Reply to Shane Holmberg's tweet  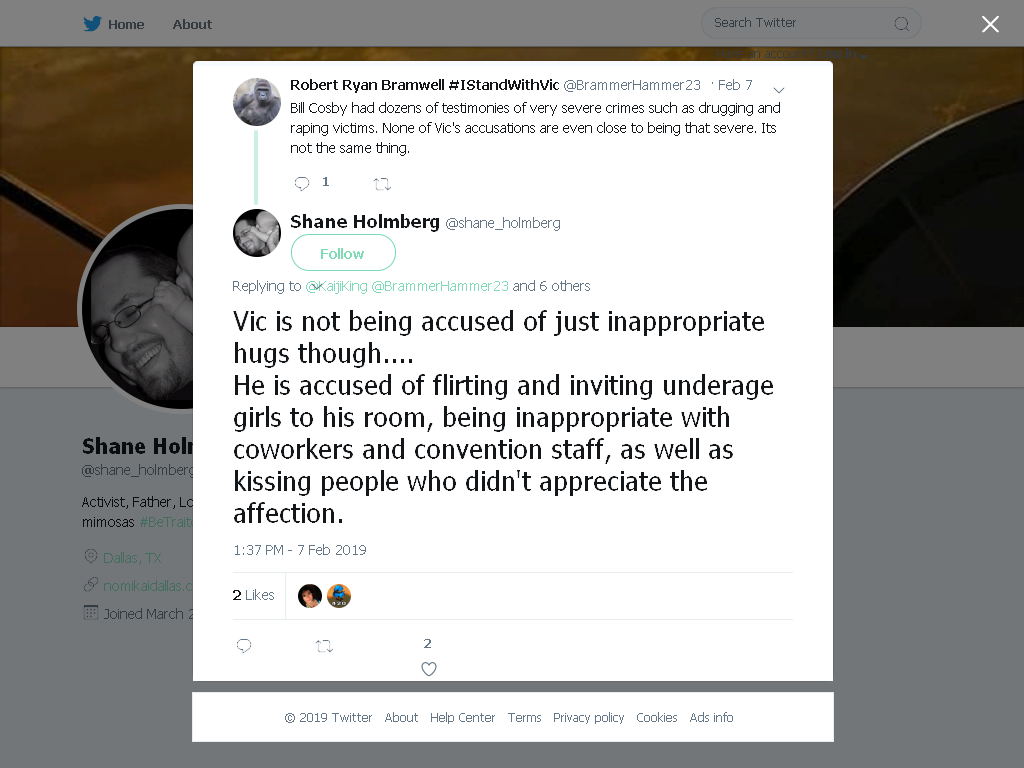coord(244,646)
